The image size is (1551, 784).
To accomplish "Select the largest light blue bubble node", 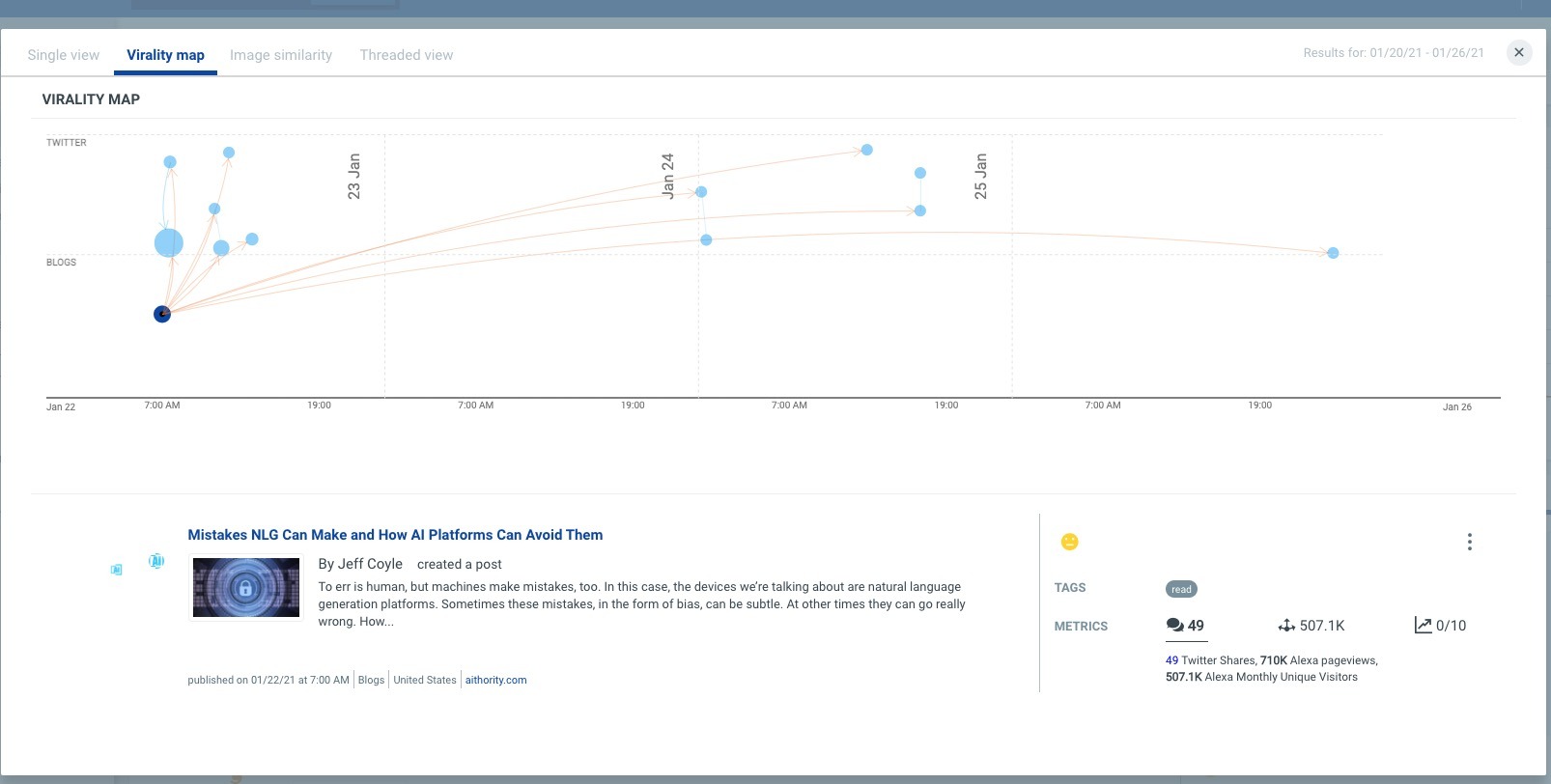I will click(169, 243).
